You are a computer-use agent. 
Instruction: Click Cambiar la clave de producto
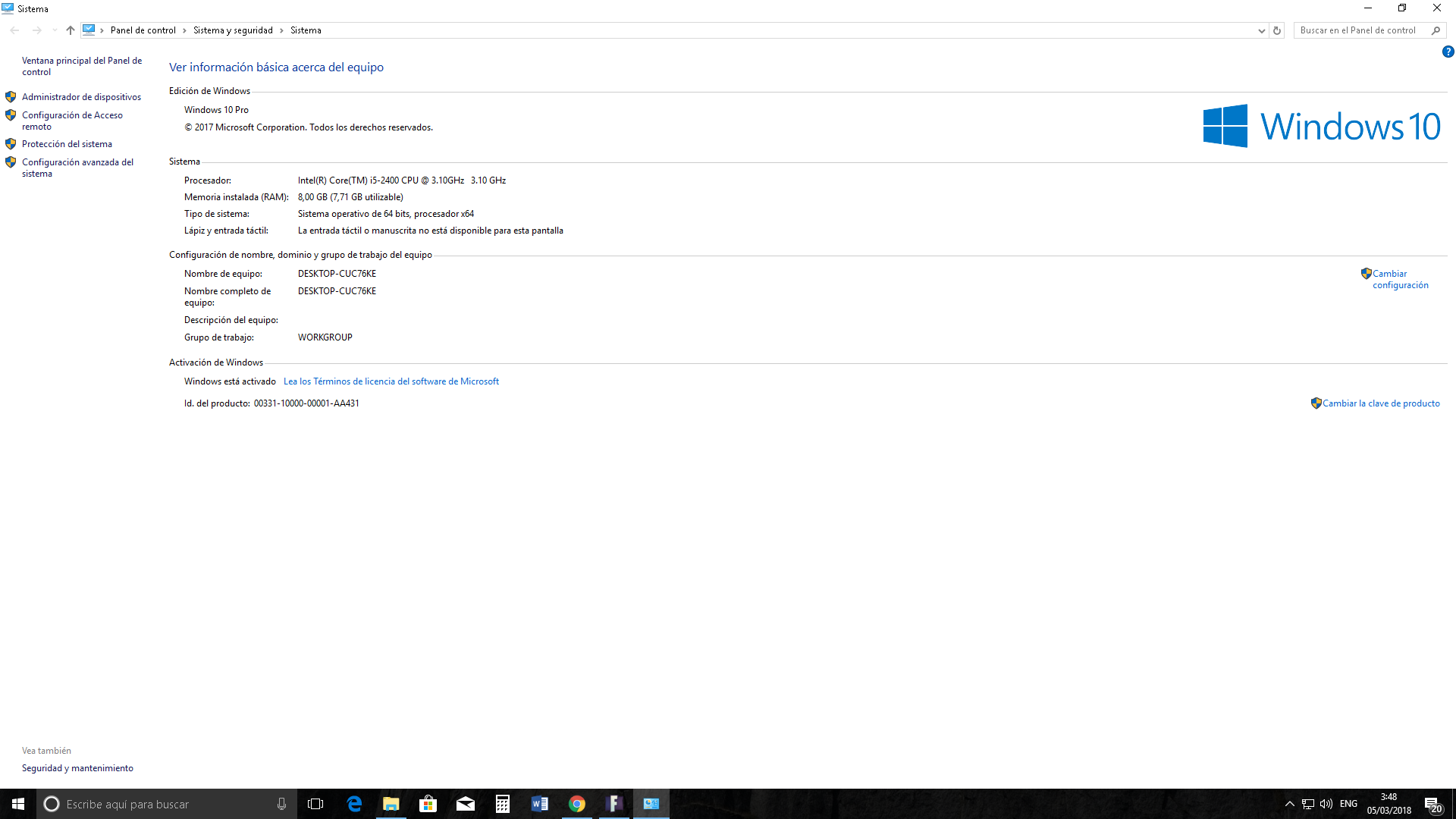click(x=1381, y=403)
